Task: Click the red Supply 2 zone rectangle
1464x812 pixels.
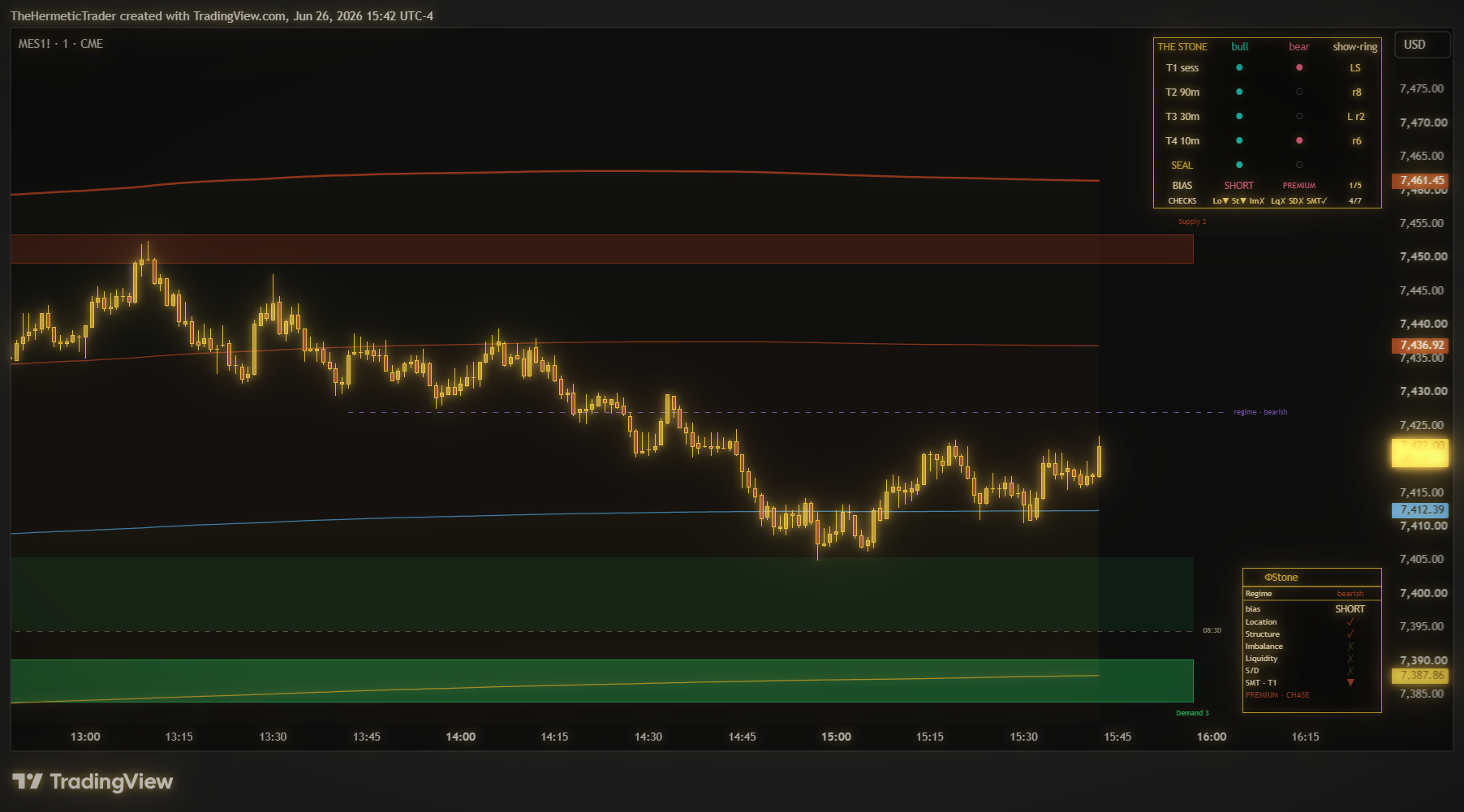Action: 602,249
